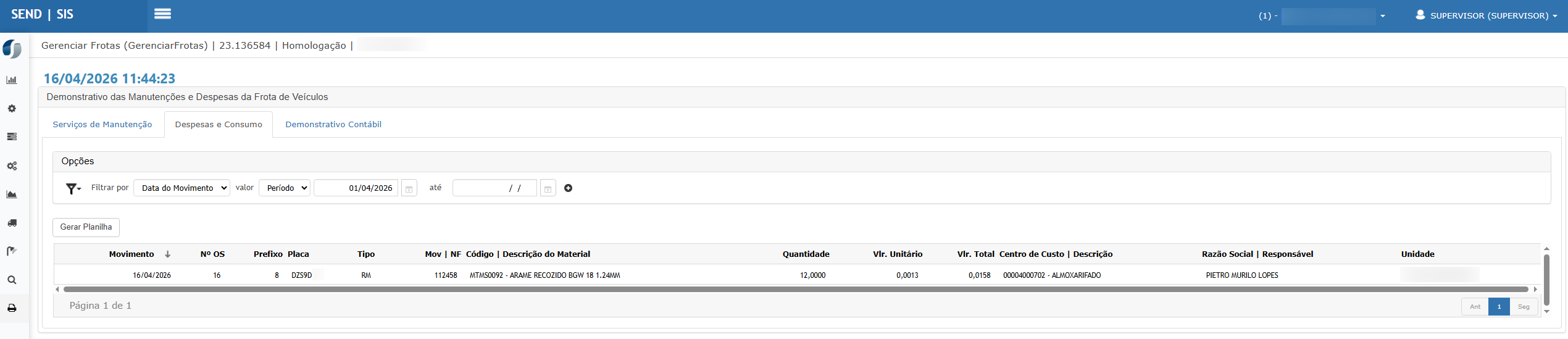This screenshot has height=339, width=1568.
Task: Click the table's horizontal scrollbar
Action: [795, 289]
